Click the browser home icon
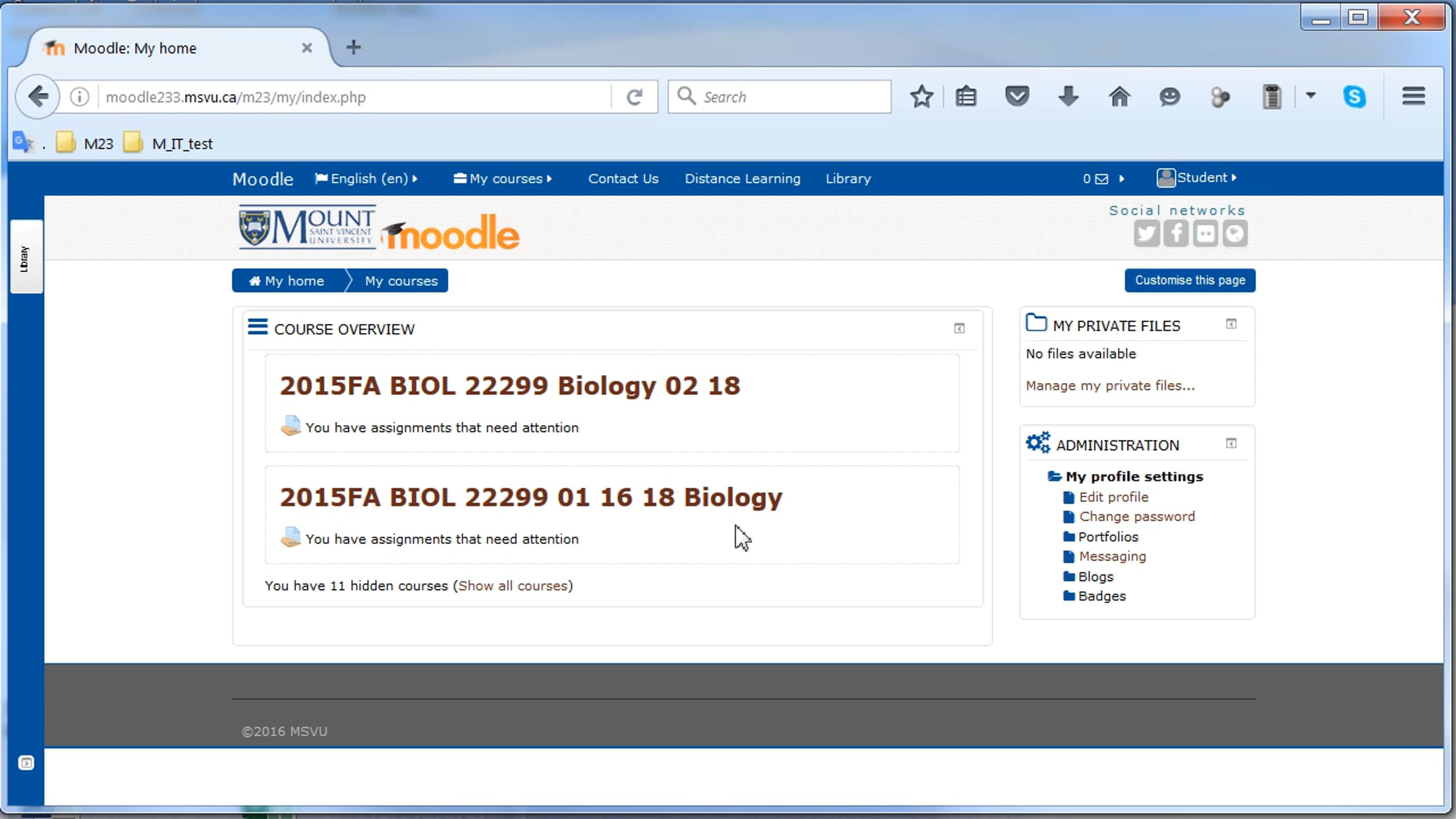The height and width of the screenshot is (819, 1456). point(1119,96)
